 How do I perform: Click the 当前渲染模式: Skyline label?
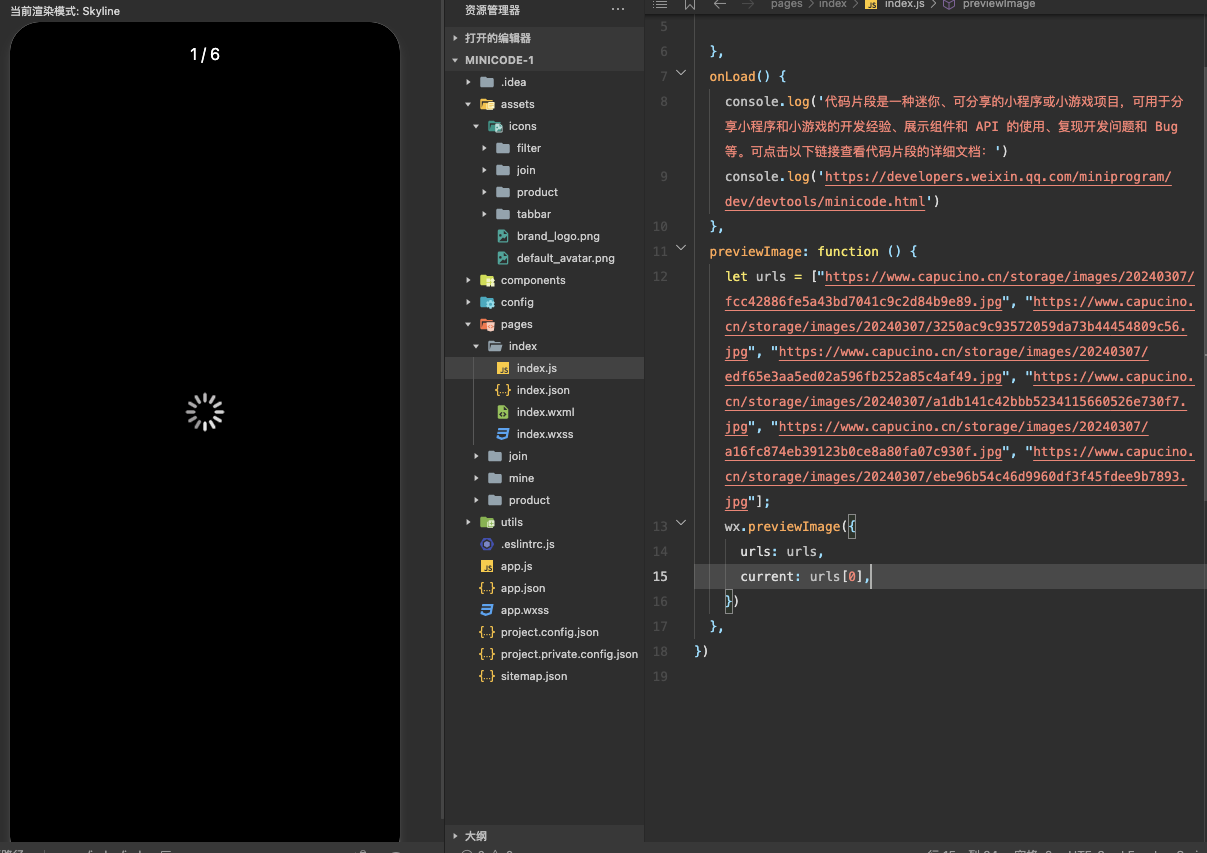coord(65,11)
